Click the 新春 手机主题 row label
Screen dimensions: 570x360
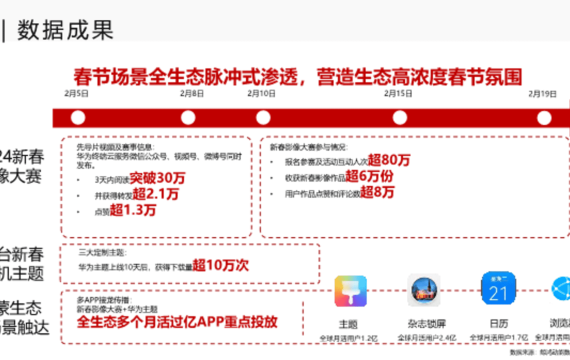22,264
